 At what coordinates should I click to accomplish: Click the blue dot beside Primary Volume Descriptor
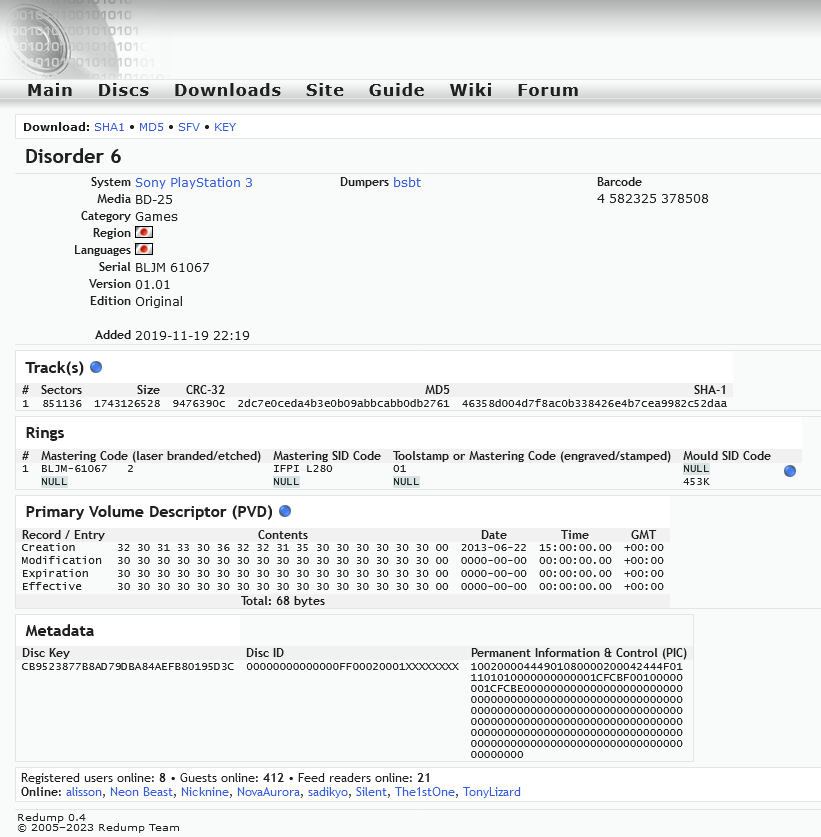point(286,511)
